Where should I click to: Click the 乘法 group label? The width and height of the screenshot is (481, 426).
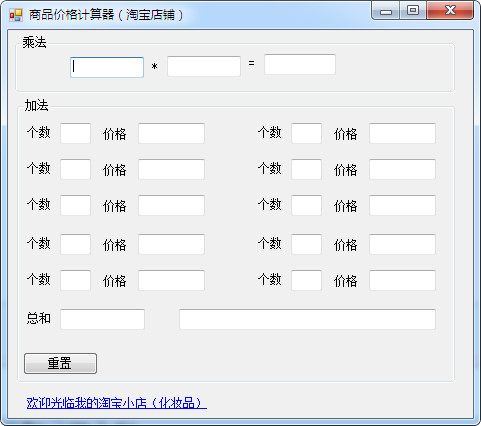pos(34,42)
